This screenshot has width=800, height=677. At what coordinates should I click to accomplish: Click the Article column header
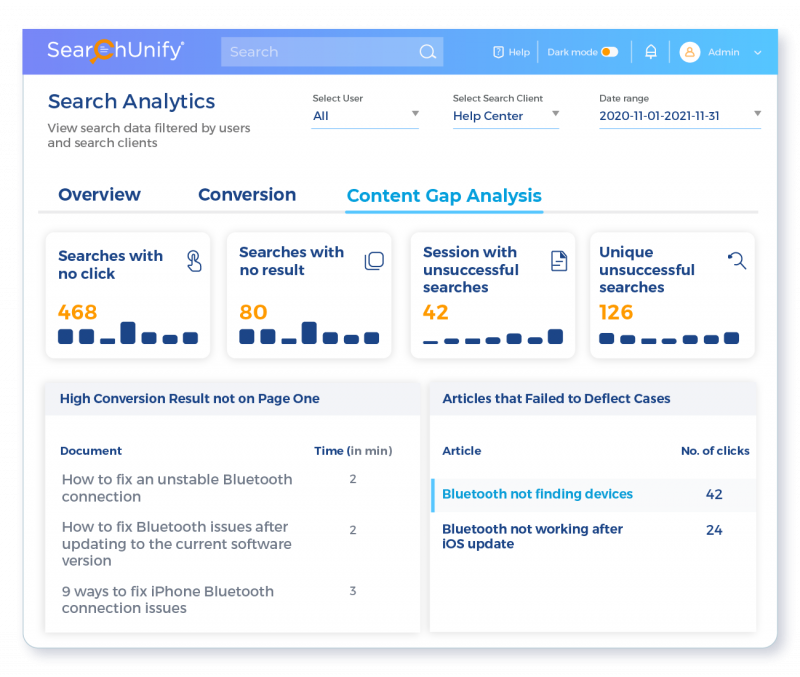coord(461,450)
